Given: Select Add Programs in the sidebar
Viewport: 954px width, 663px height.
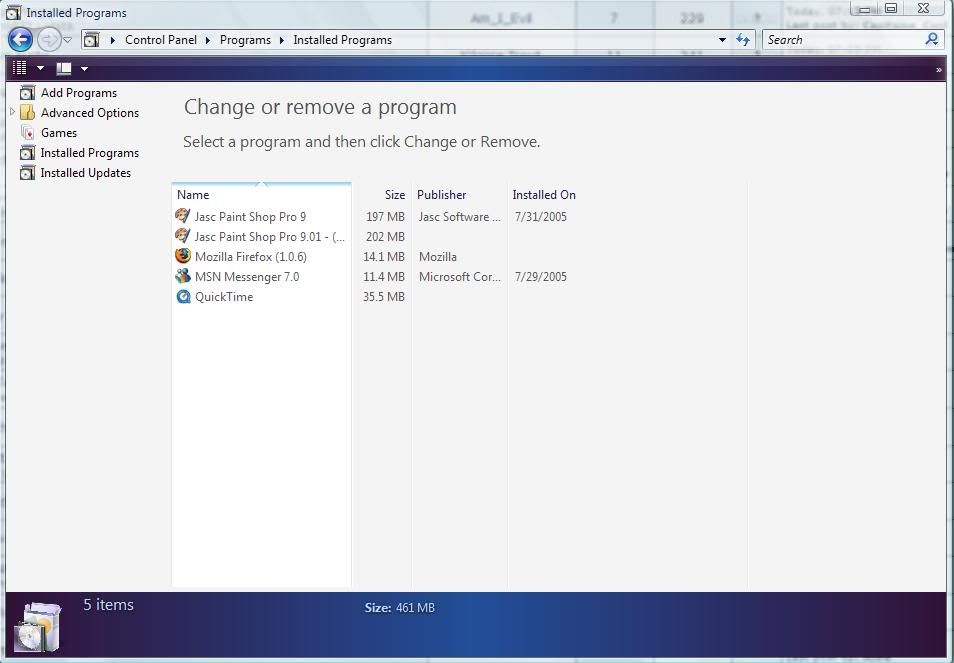Looking at the screenshot, I should pos(78,93).
